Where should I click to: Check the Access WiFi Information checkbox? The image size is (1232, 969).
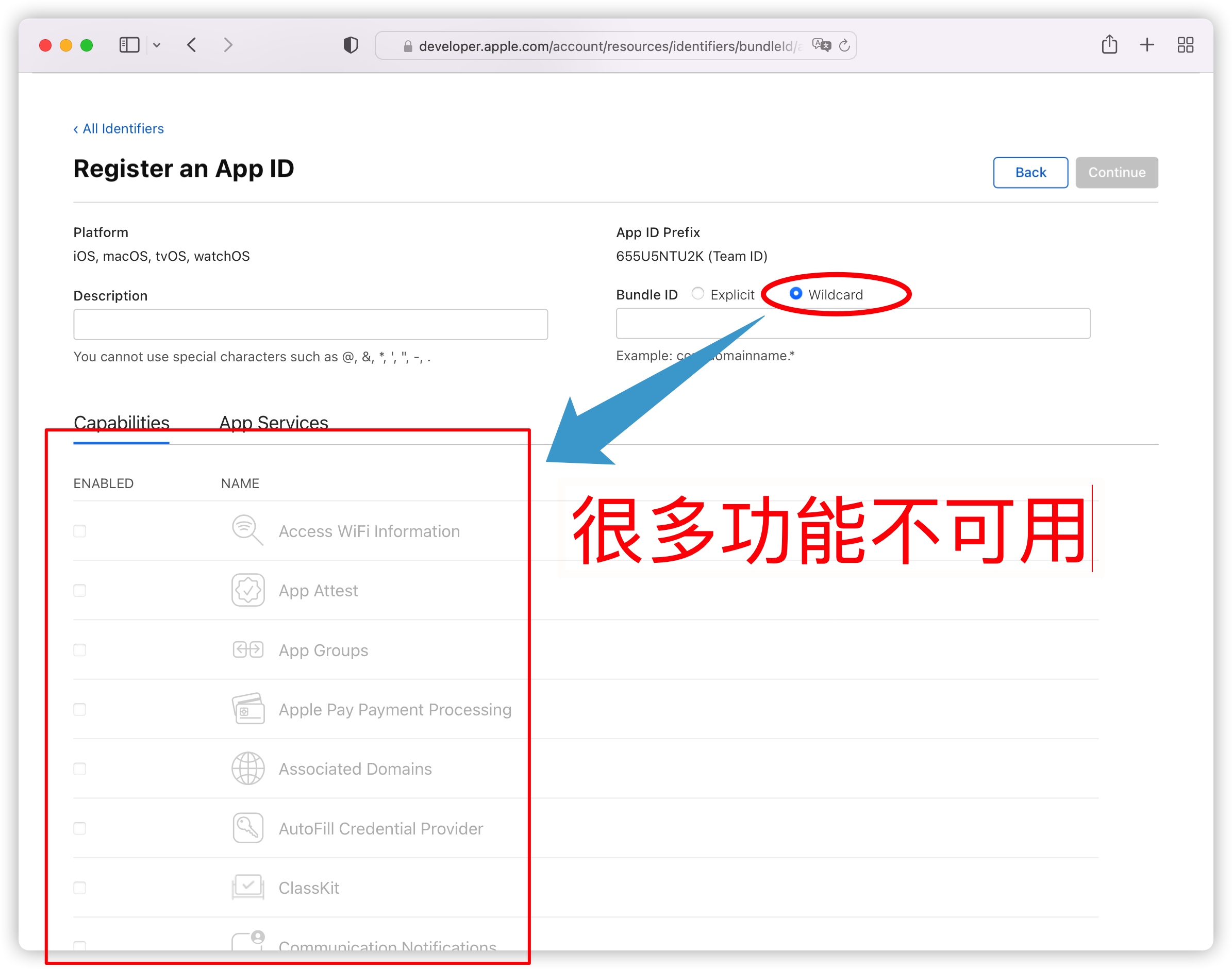coord(80,531)
